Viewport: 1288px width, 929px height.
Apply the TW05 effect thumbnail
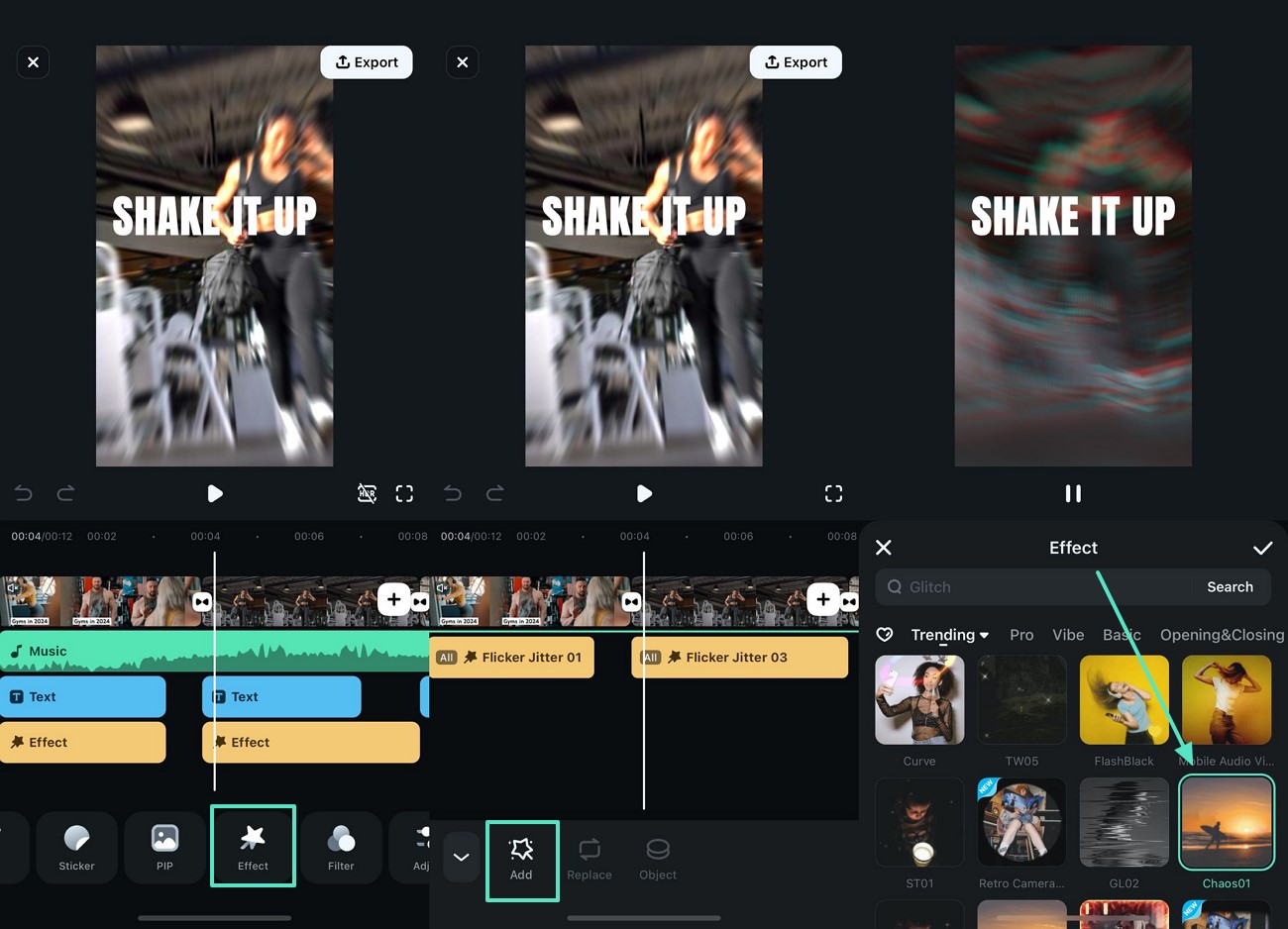[x=1021, y=699]
